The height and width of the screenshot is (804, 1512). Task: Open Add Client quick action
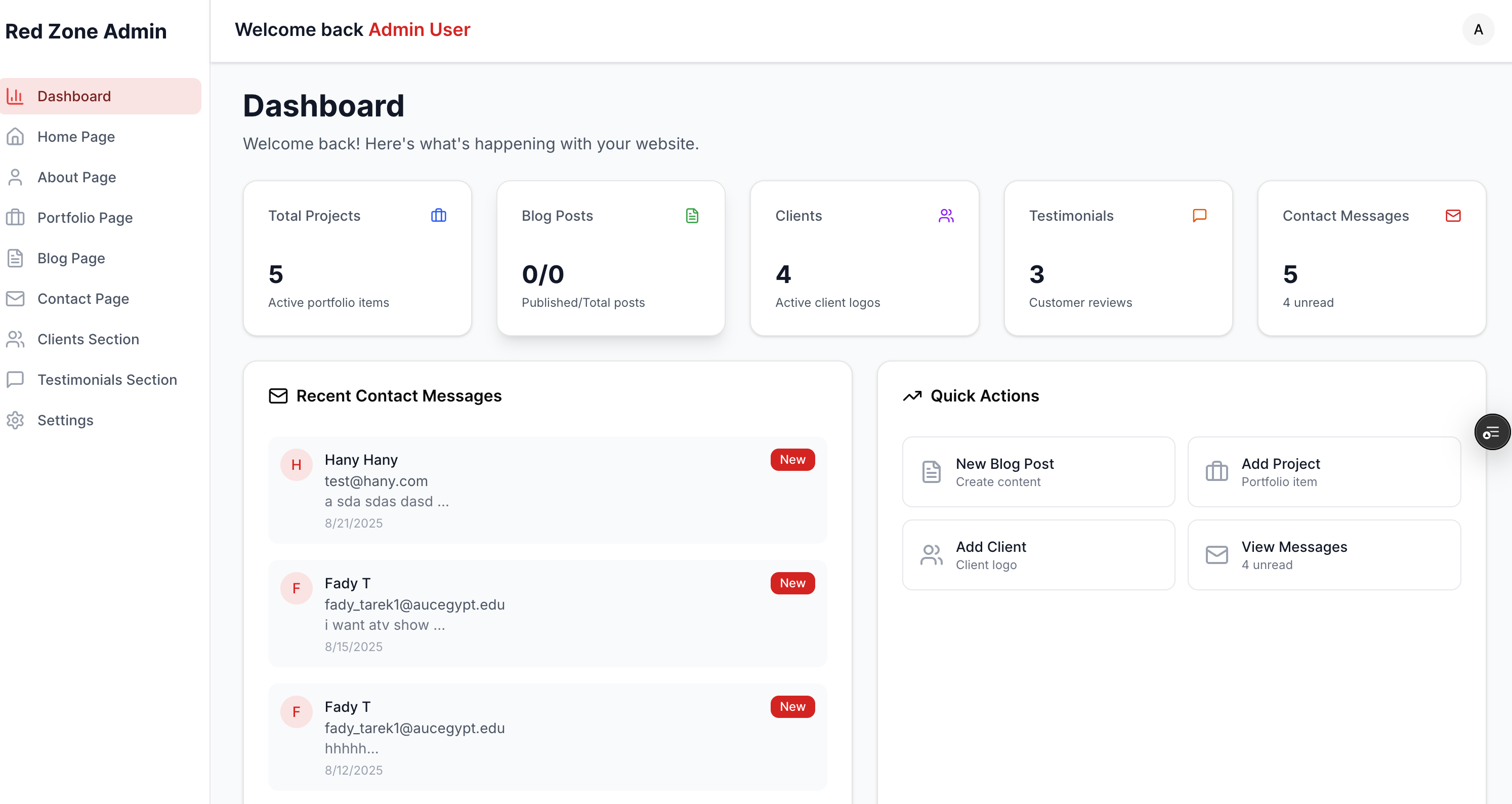coord(1037,554)
